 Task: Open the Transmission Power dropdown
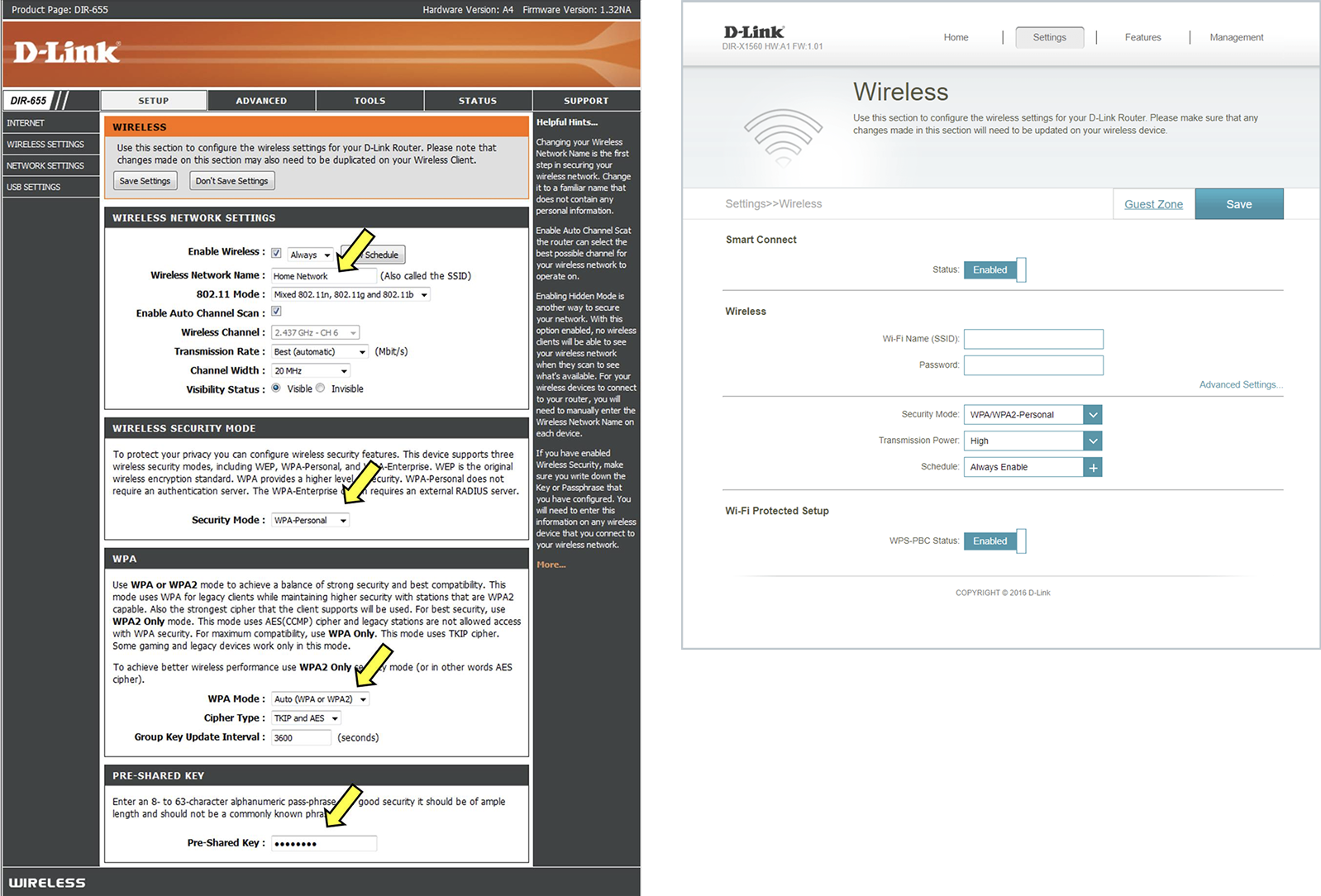click(1032, 441)
